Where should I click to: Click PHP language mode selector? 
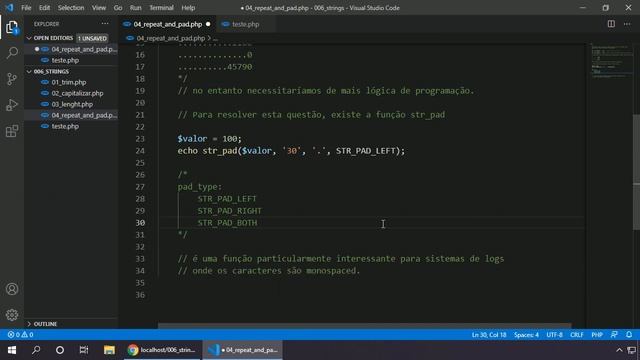(597, 335)
